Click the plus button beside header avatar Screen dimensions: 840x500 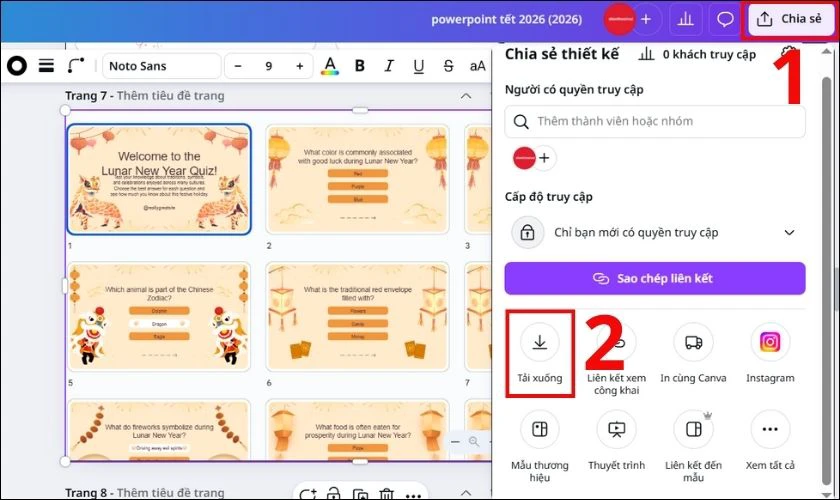[646, 19]
